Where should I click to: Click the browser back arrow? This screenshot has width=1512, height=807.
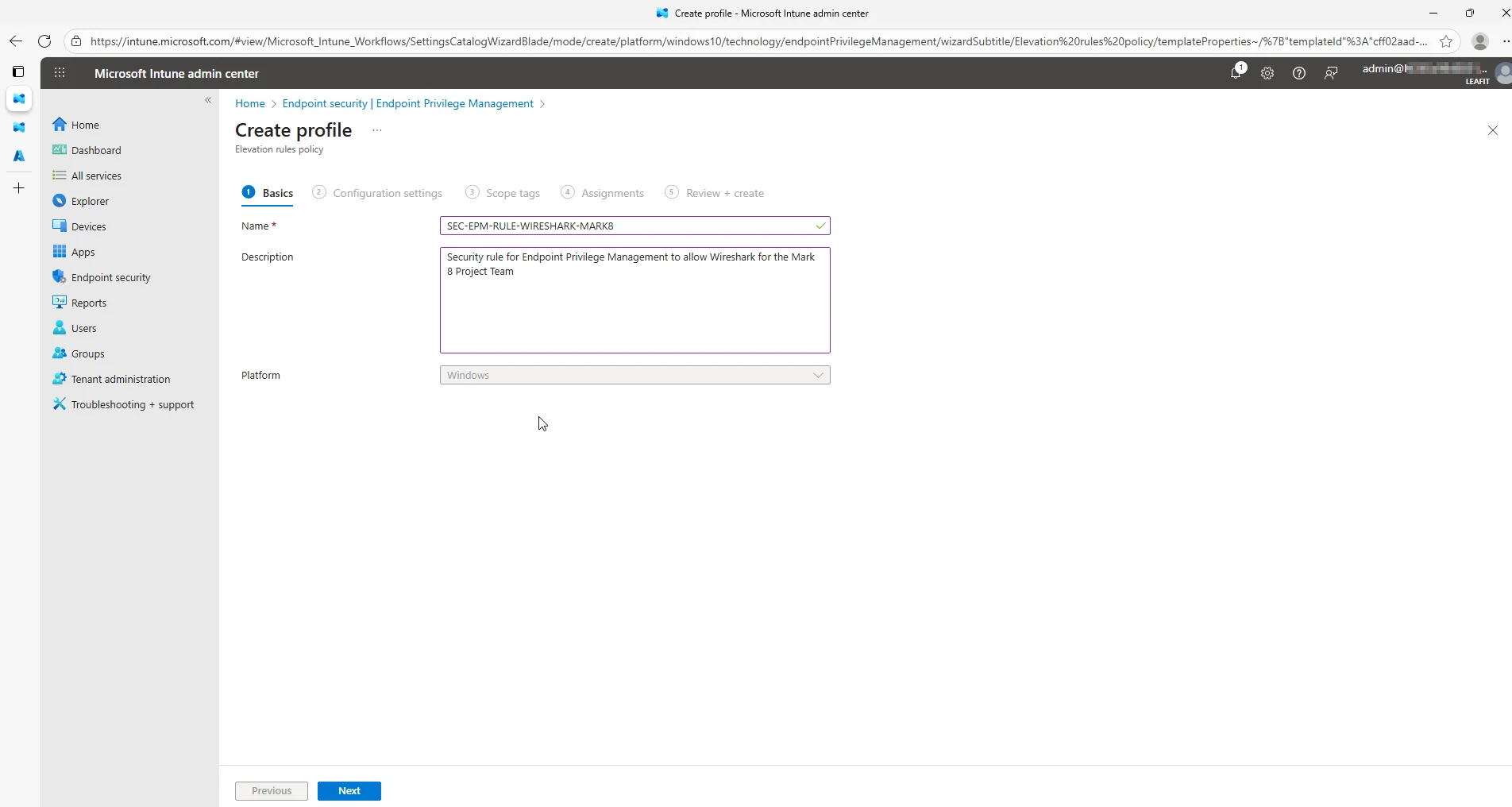click(x=16, y=41)
